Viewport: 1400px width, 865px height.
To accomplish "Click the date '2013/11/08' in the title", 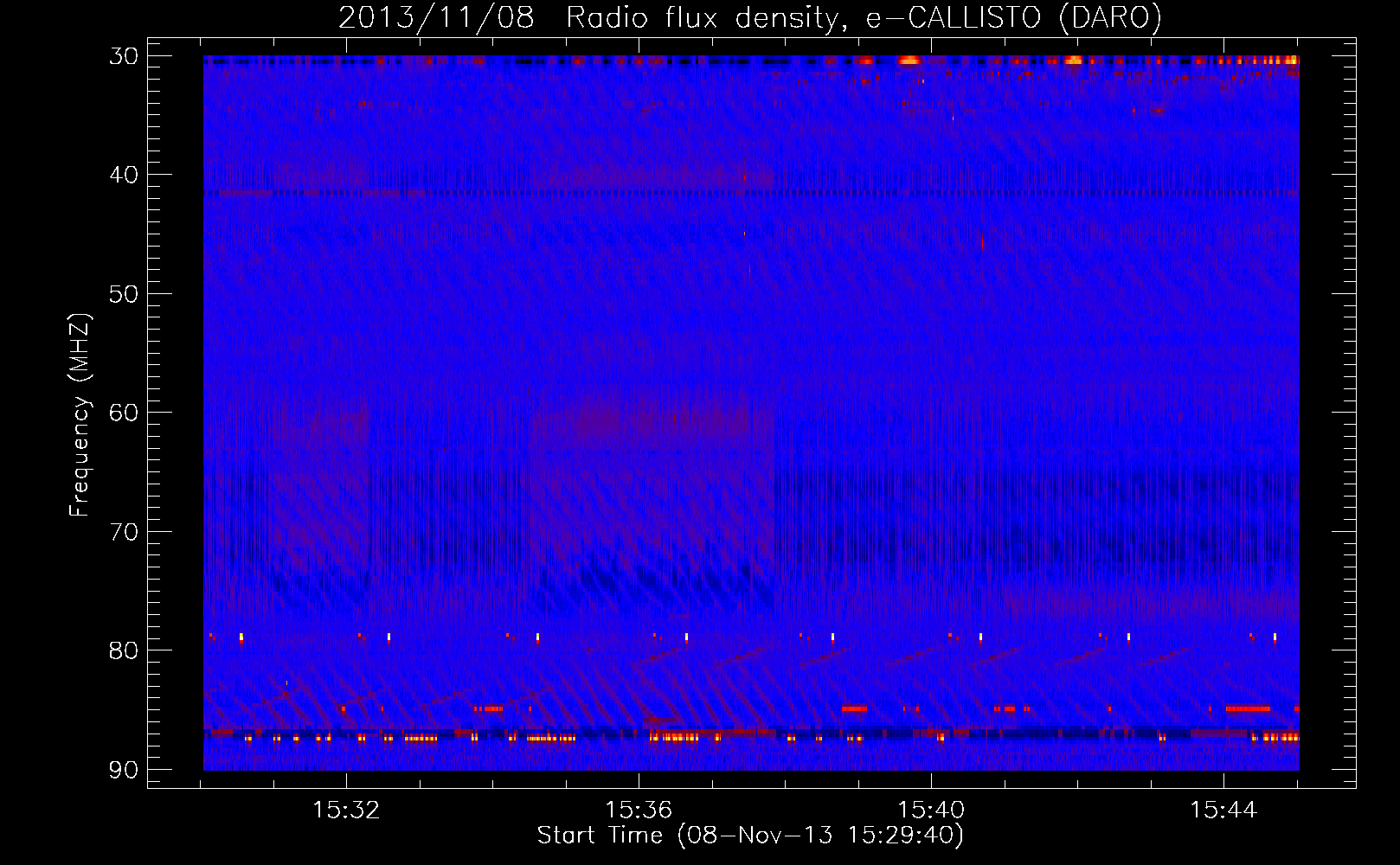I will pyautogui.click(x=436, y=17).
